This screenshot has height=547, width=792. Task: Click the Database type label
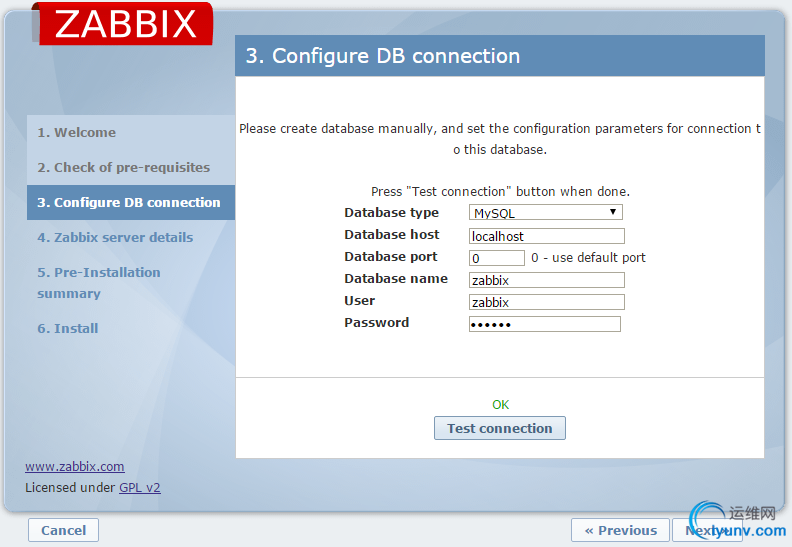pyautogui.click(x=391, y=213)
